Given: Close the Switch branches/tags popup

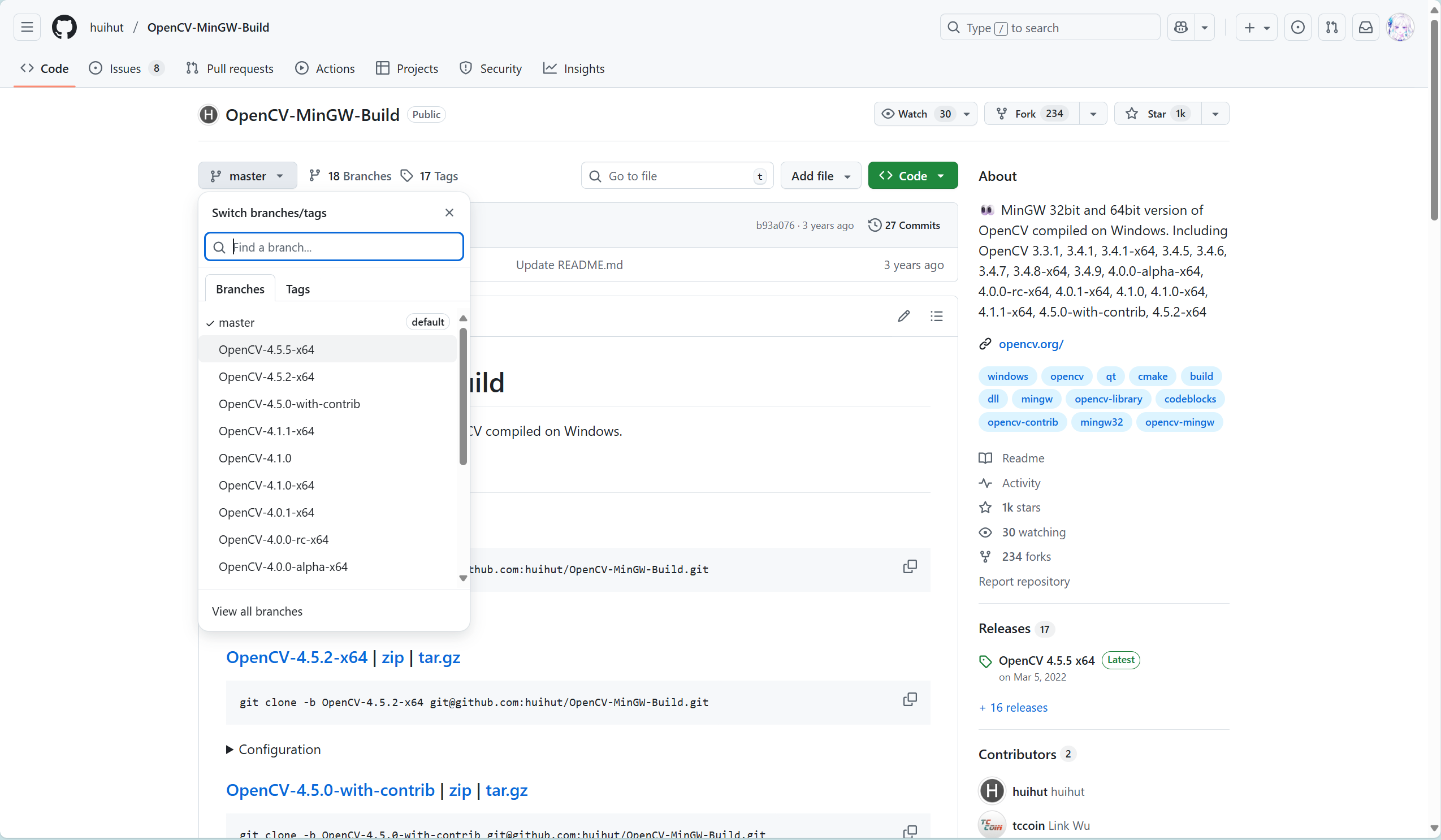Looking at the screenshot, I should tap(449, 213).
